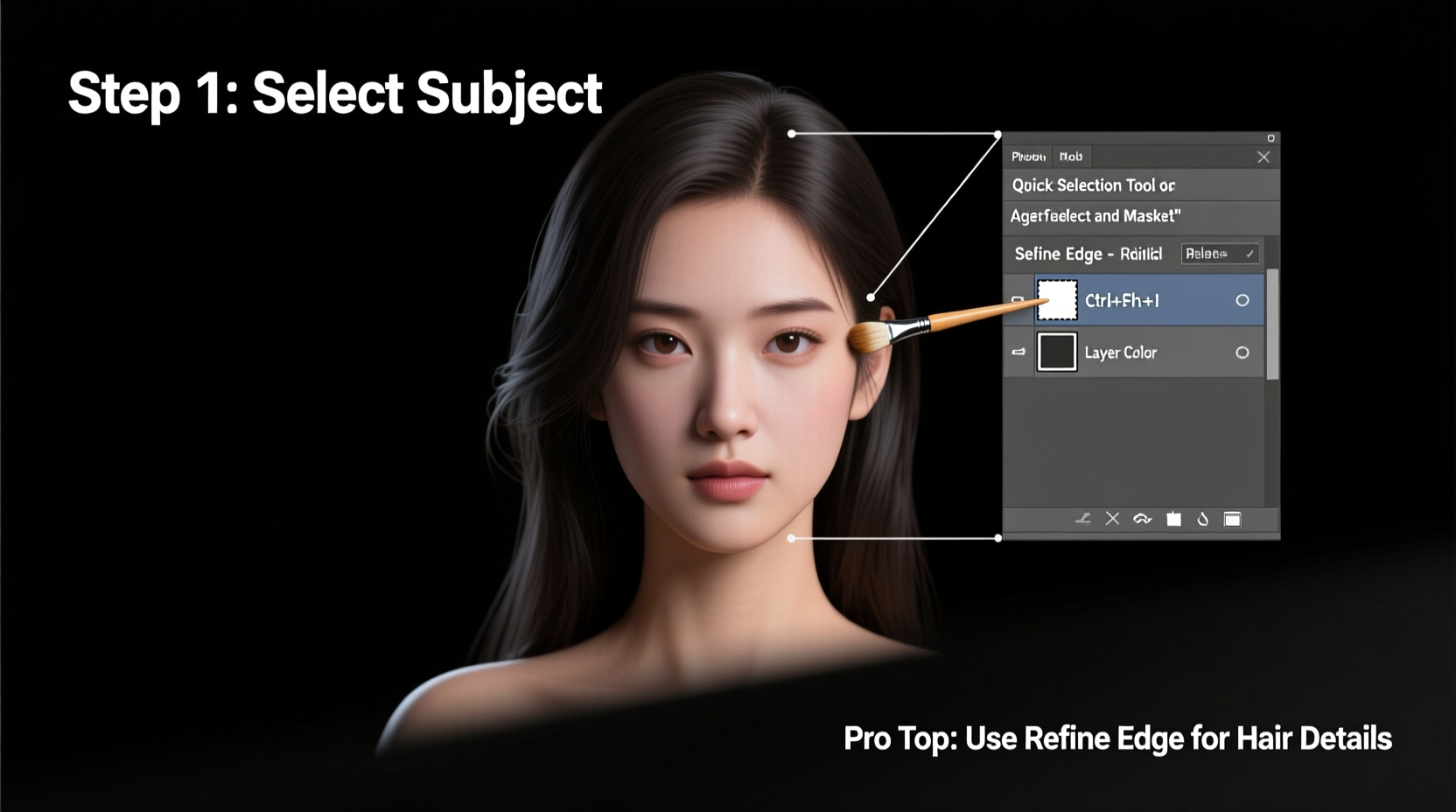Image resolution: width=1456 pixels, height=812 pixels.
Task: Open the Quick Selection Tool option row
Action: [1094, 185]
